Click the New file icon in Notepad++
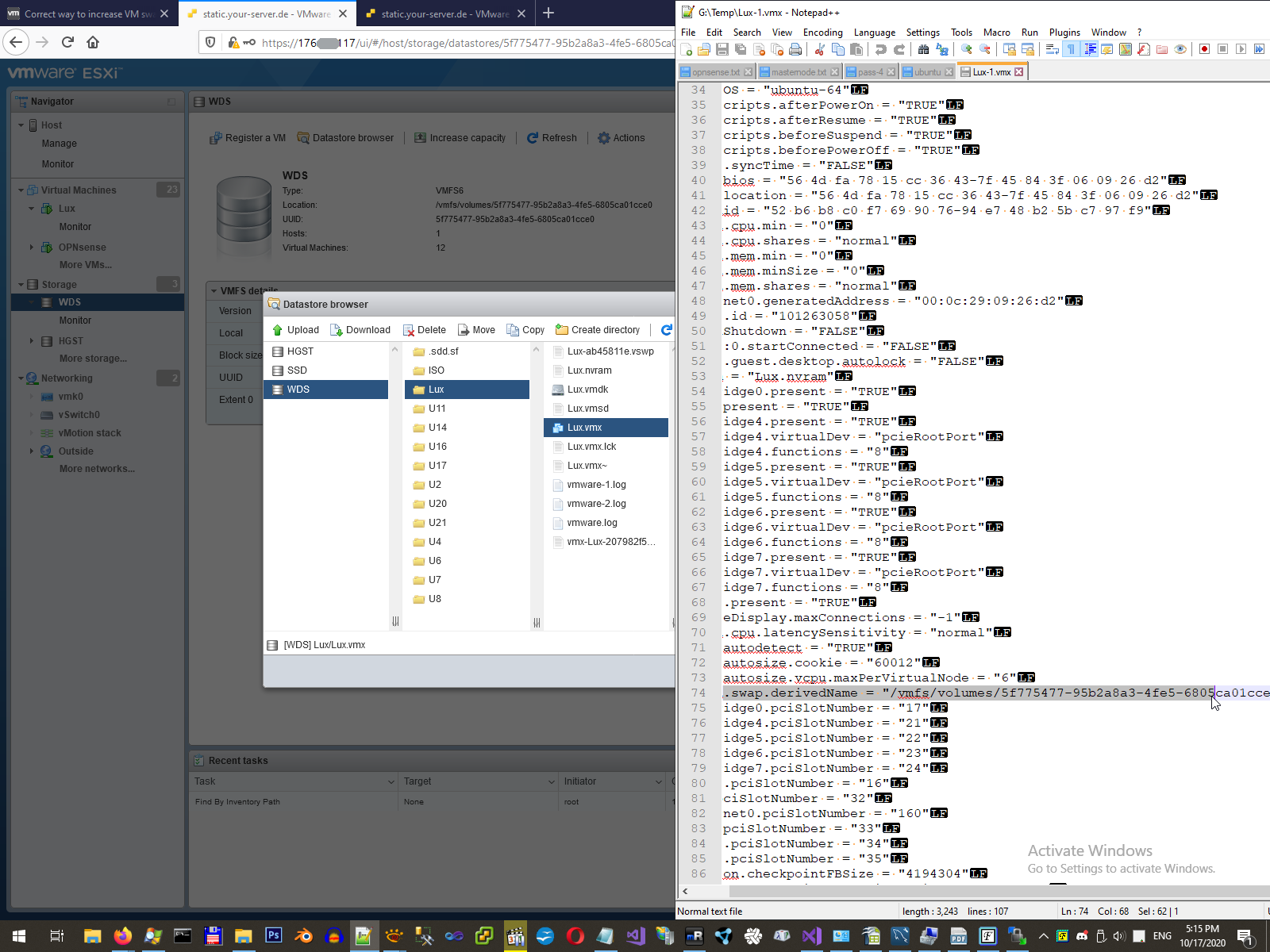The image size is (1270, 952). coord(687,49)
